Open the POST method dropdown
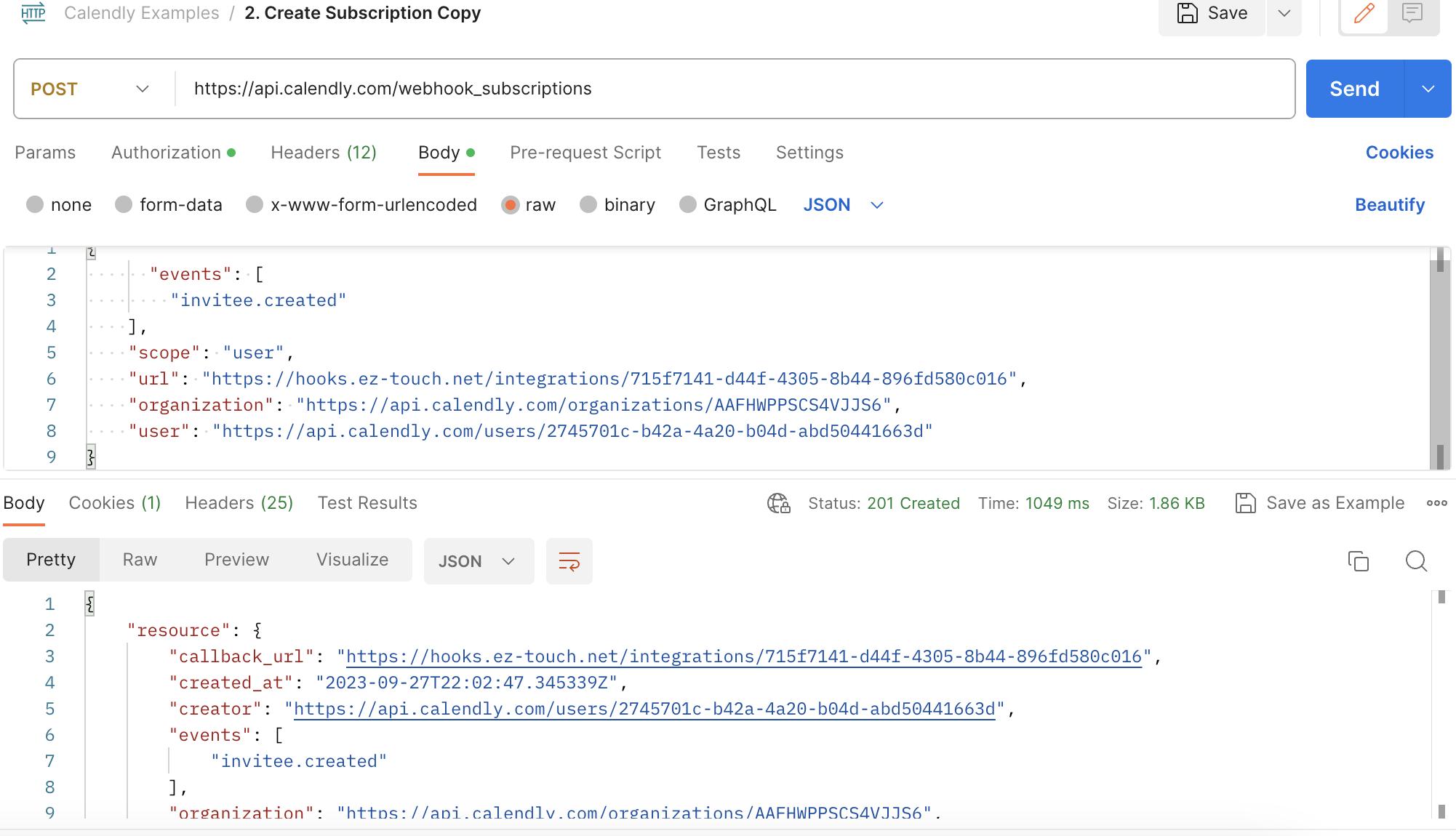Viewport: 1456px width, 836px height. click(91, 89)
